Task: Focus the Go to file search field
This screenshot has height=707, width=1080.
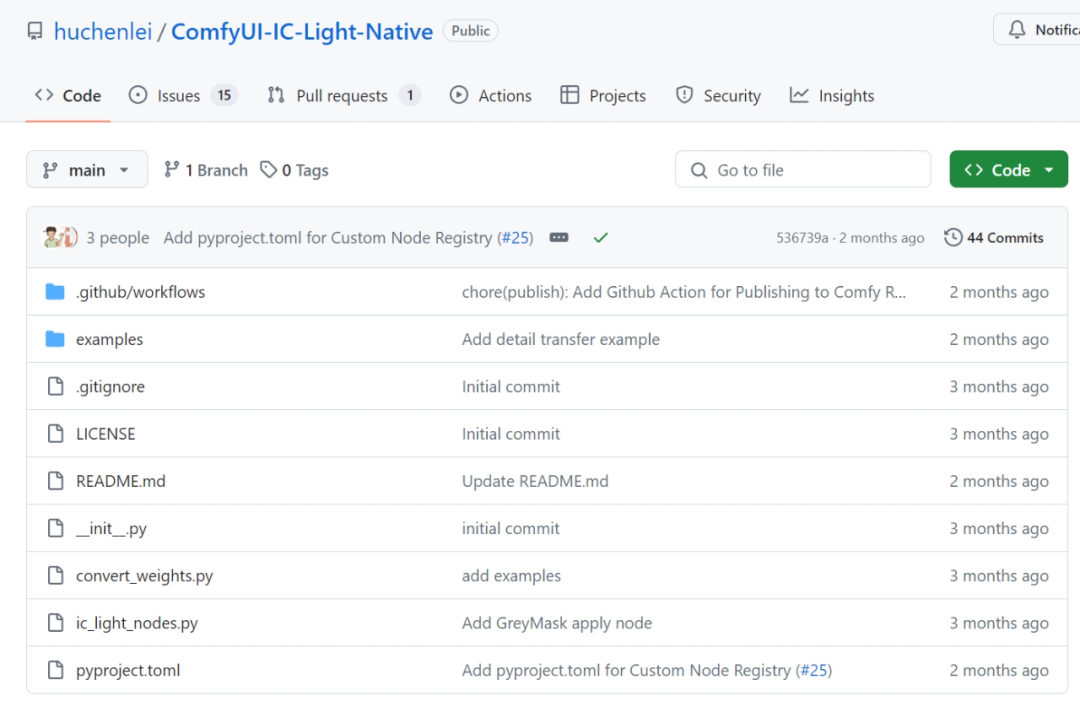Action: [x=803, y=170]
